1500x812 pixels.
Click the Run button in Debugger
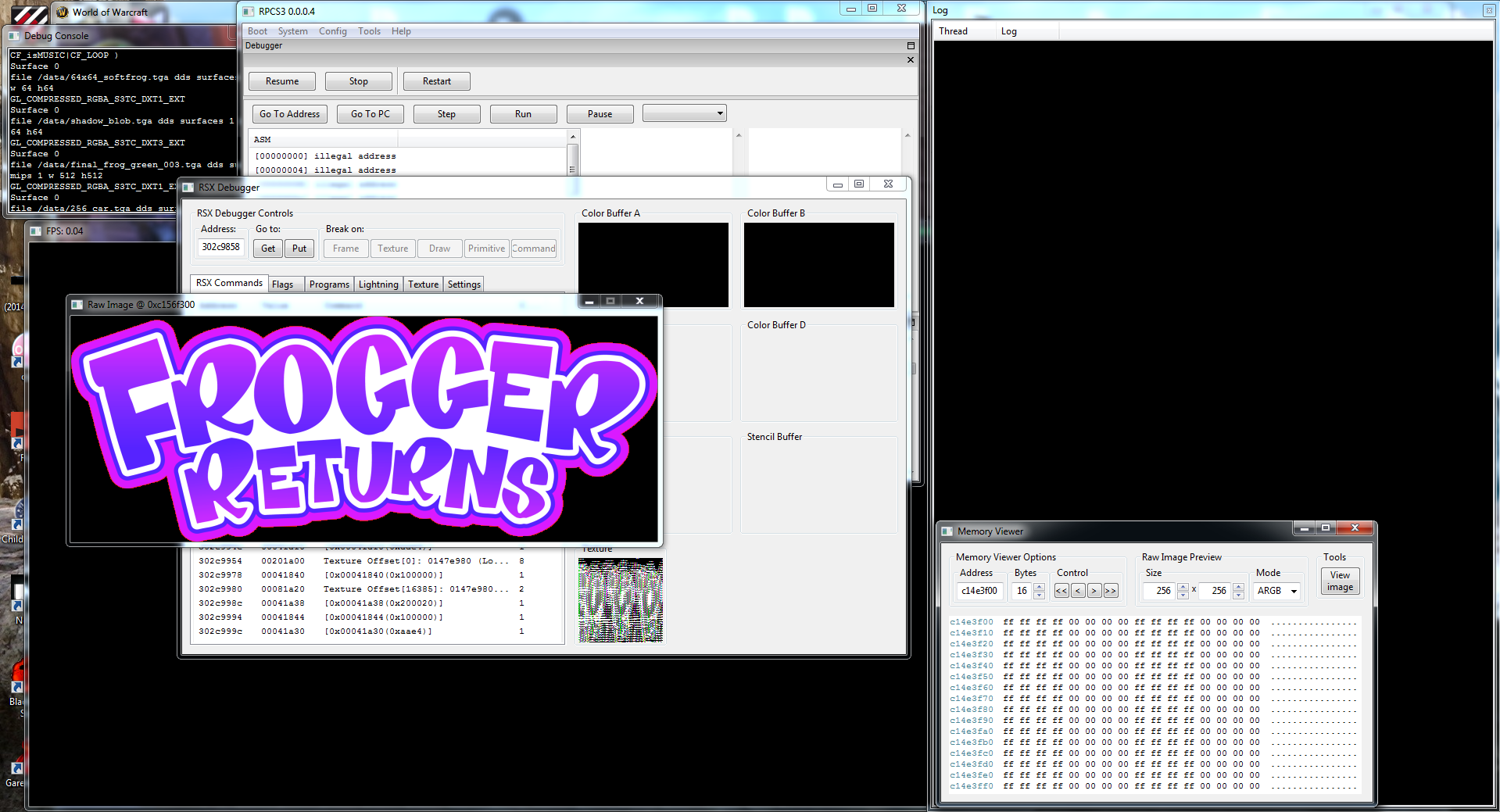coord(523,114)
